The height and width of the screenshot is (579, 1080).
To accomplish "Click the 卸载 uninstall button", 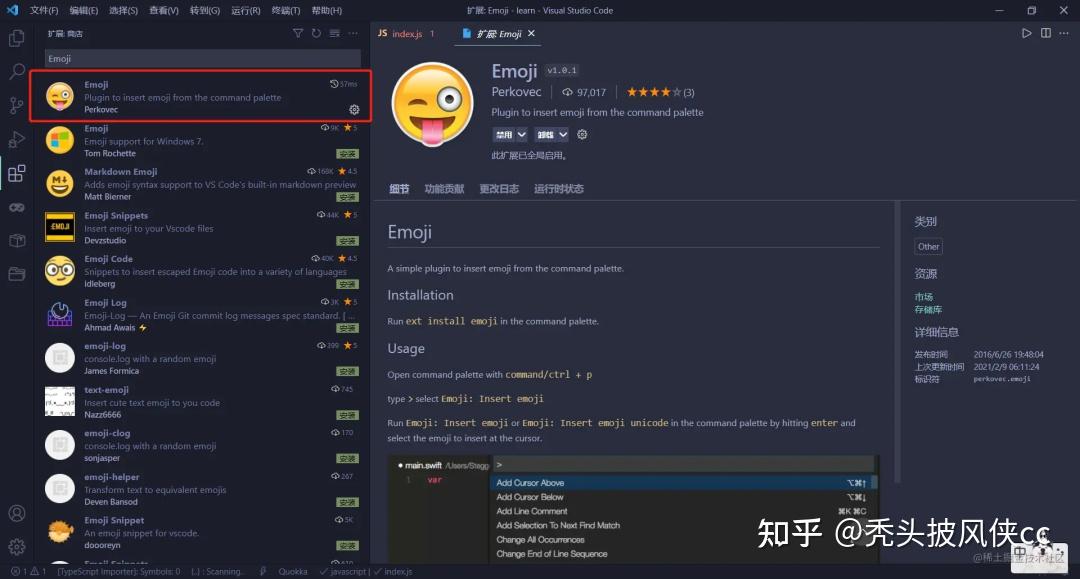I will tap(545, 134).
